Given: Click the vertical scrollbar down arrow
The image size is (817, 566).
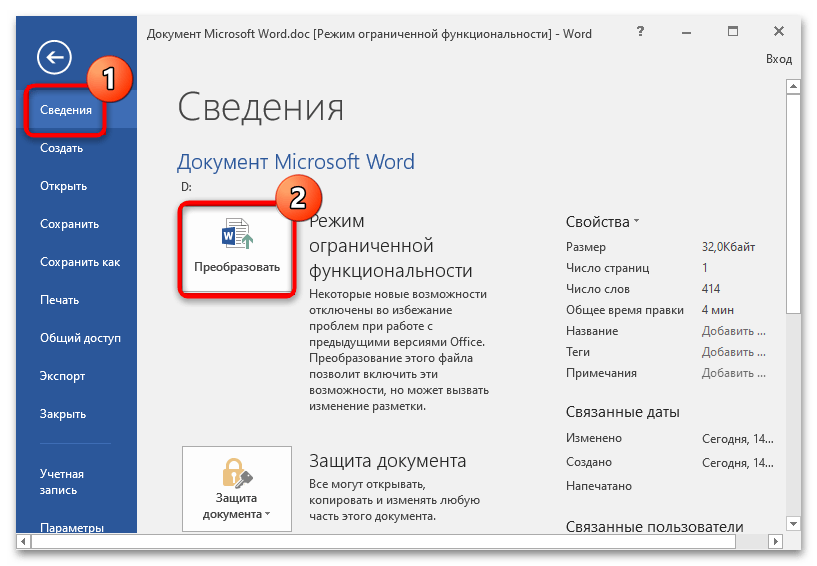Looking at the screenshot, I should tap(793, 524).
